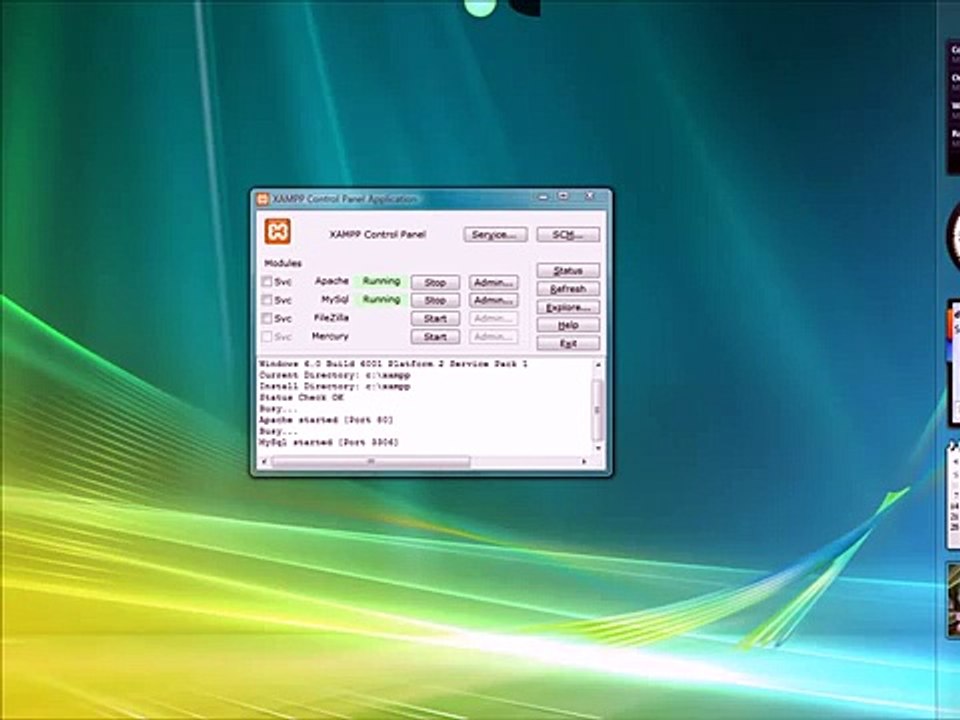Click the 'Current Directory: c:\xampp' log line
Screen dimensions: 960x720
click(335, 375)
